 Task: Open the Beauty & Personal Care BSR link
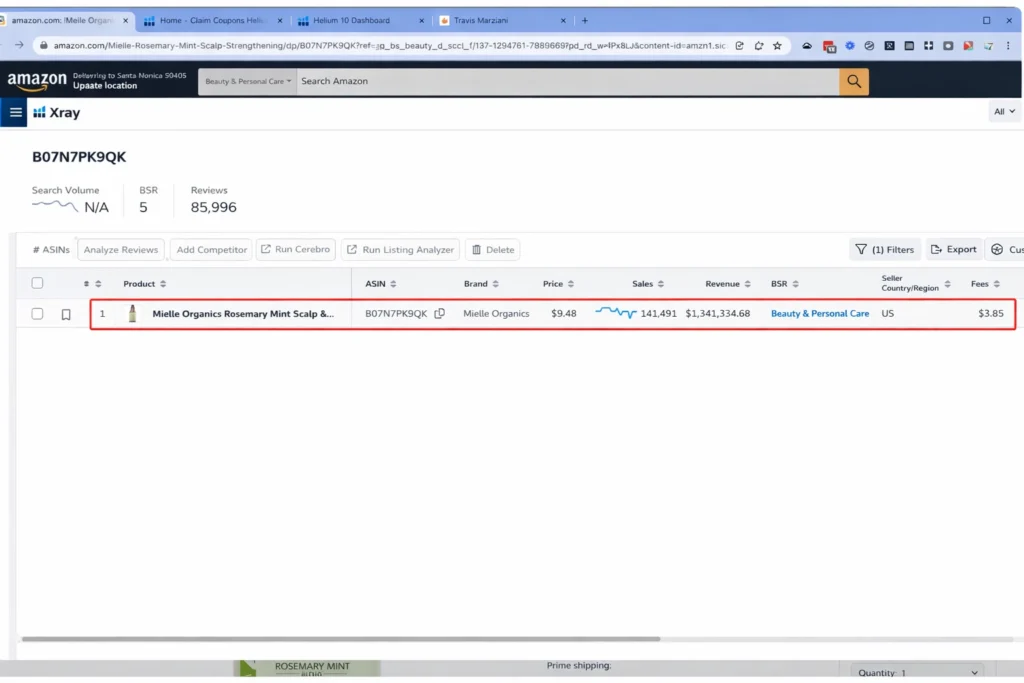click(820, 313)
